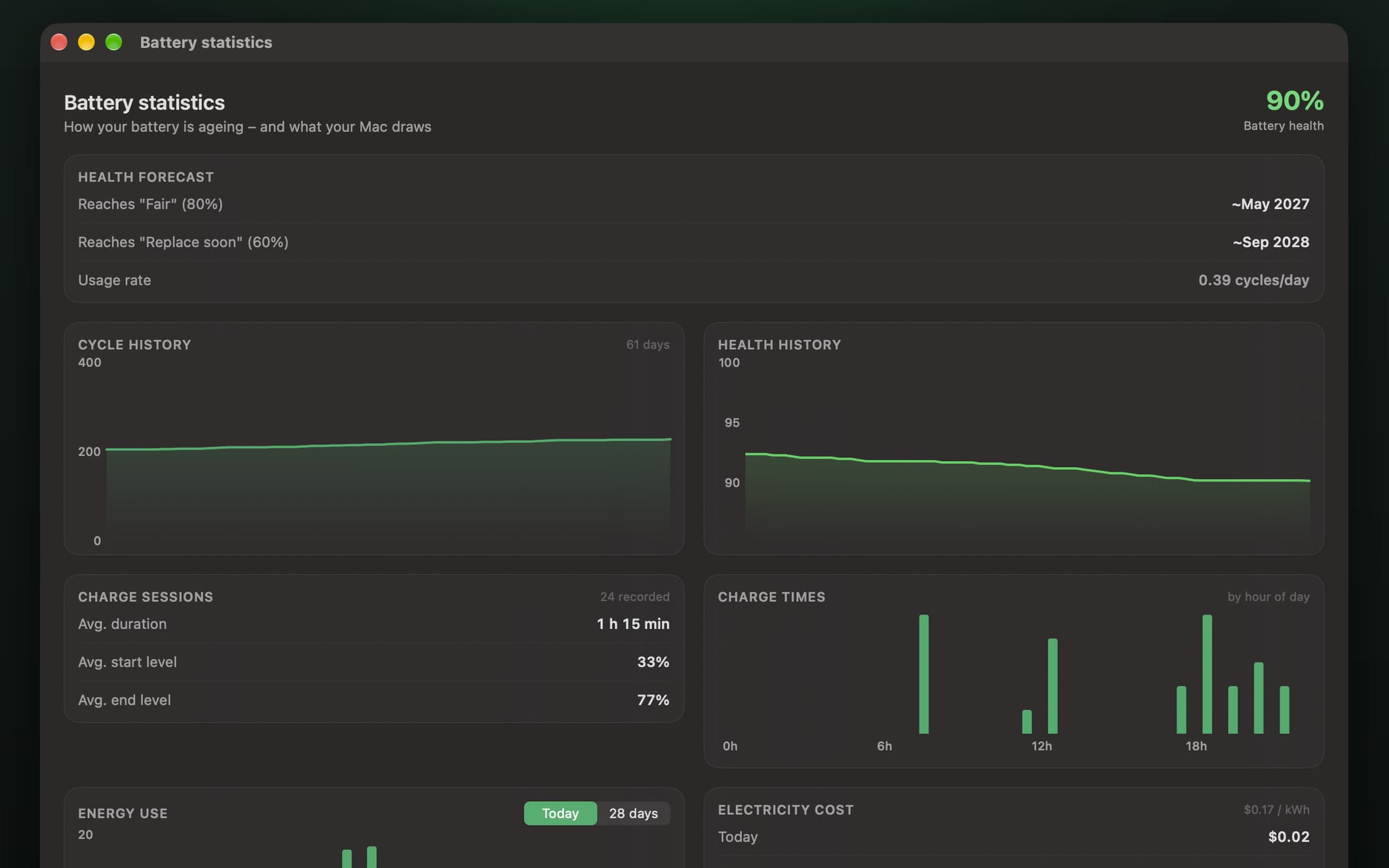Zoom the window with green button
Screen dimensions: 1389x868
tap(114, 42)
